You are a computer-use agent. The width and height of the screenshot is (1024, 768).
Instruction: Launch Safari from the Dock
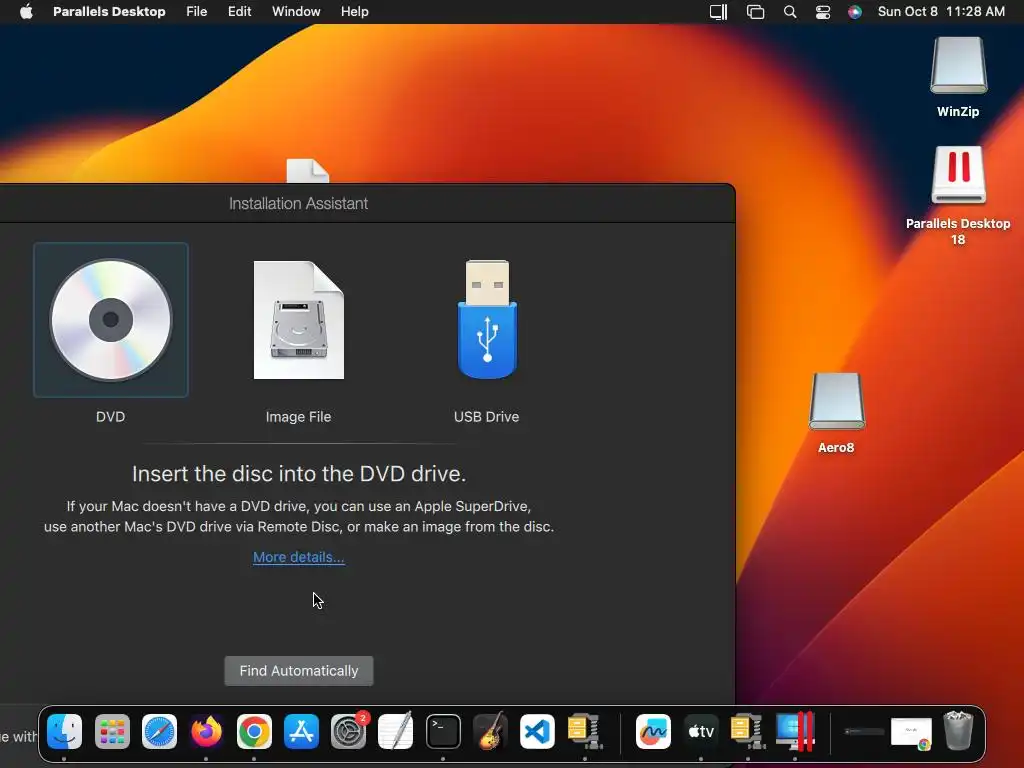coord(159,731)
